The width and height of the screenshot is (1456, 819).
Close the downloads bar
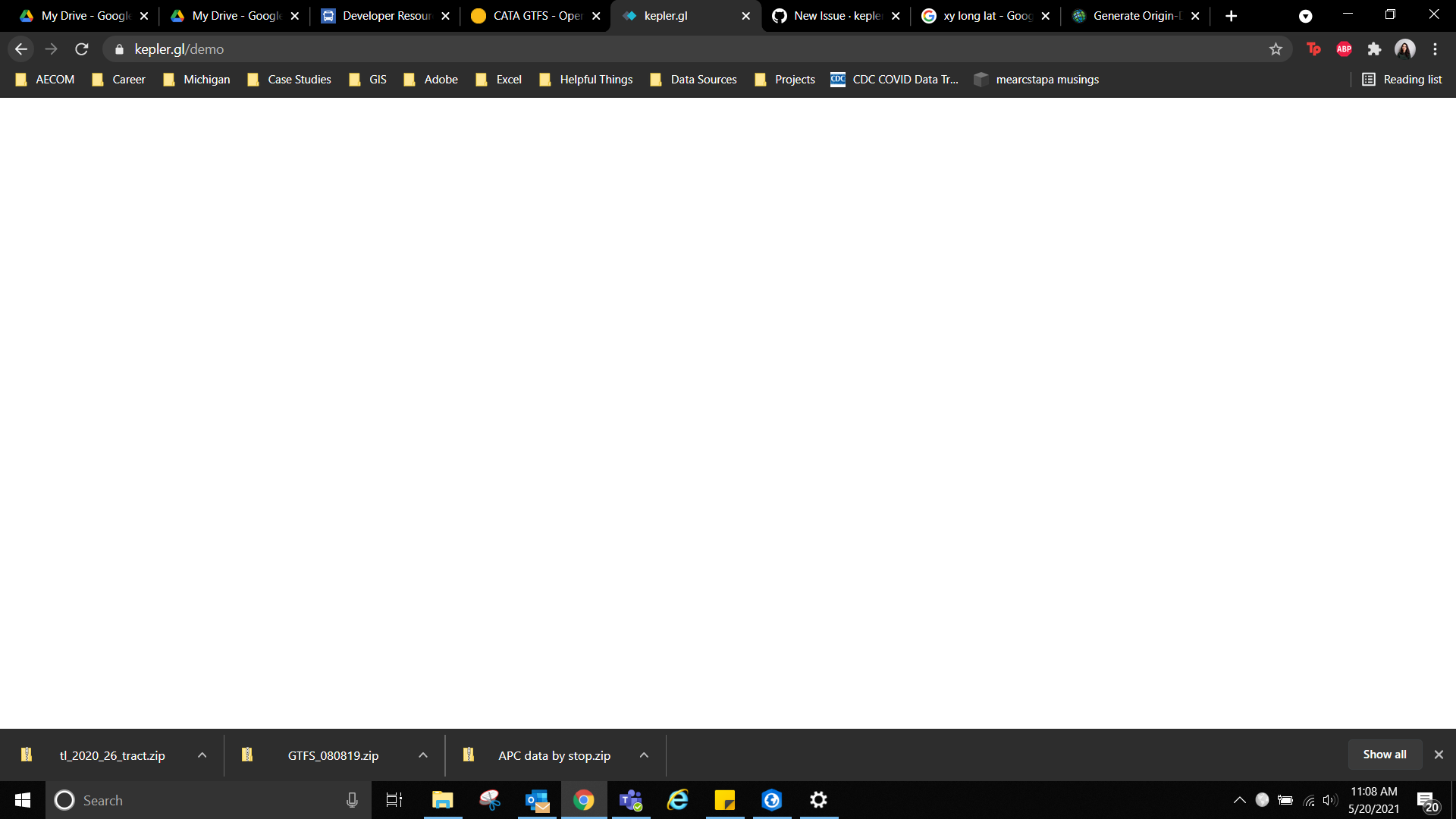pyautogui.click(x=1439, y=755)
